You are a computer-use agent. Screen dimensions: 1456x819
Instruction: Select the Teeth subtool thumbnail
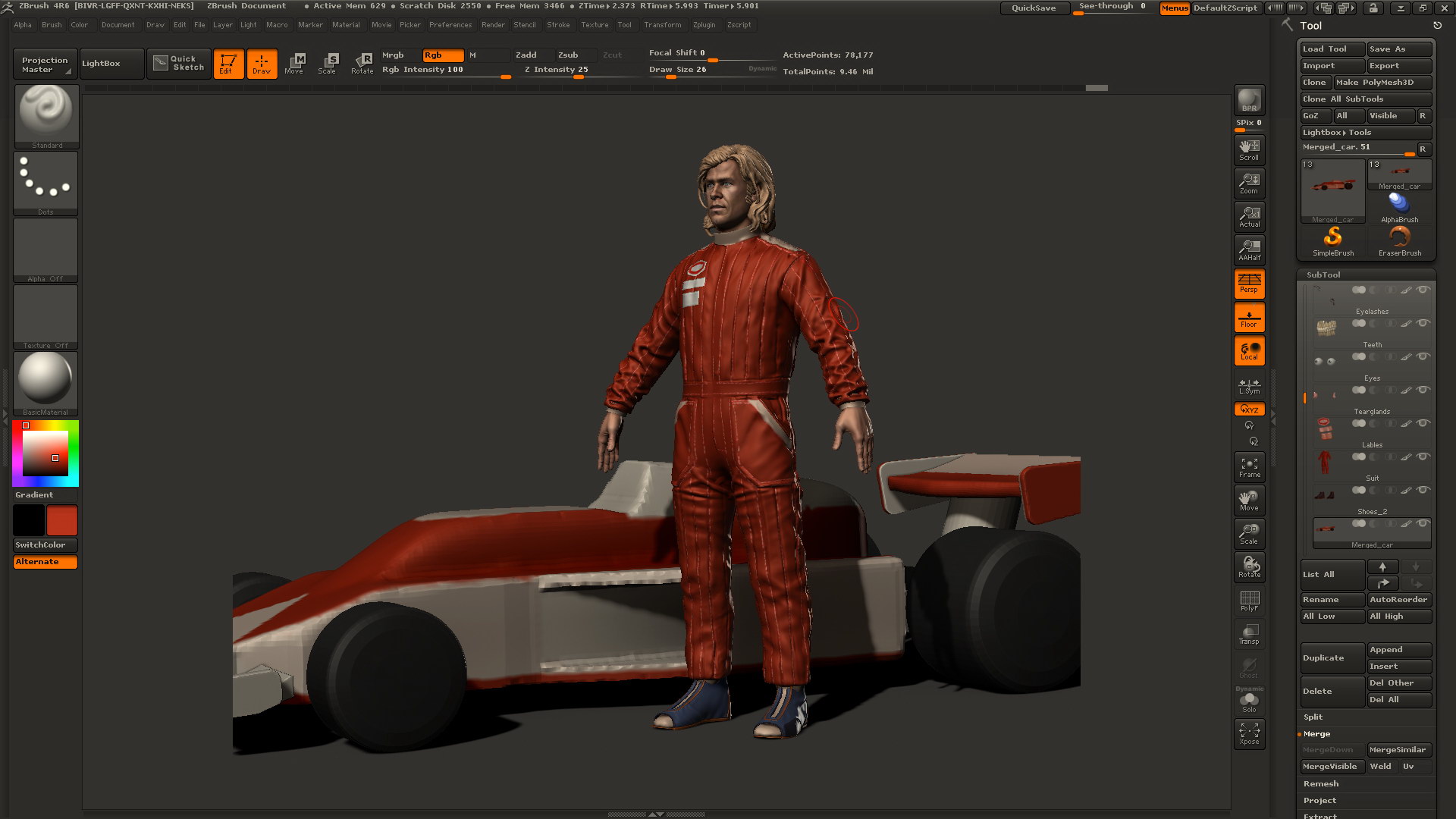(x=1326, y=329)
